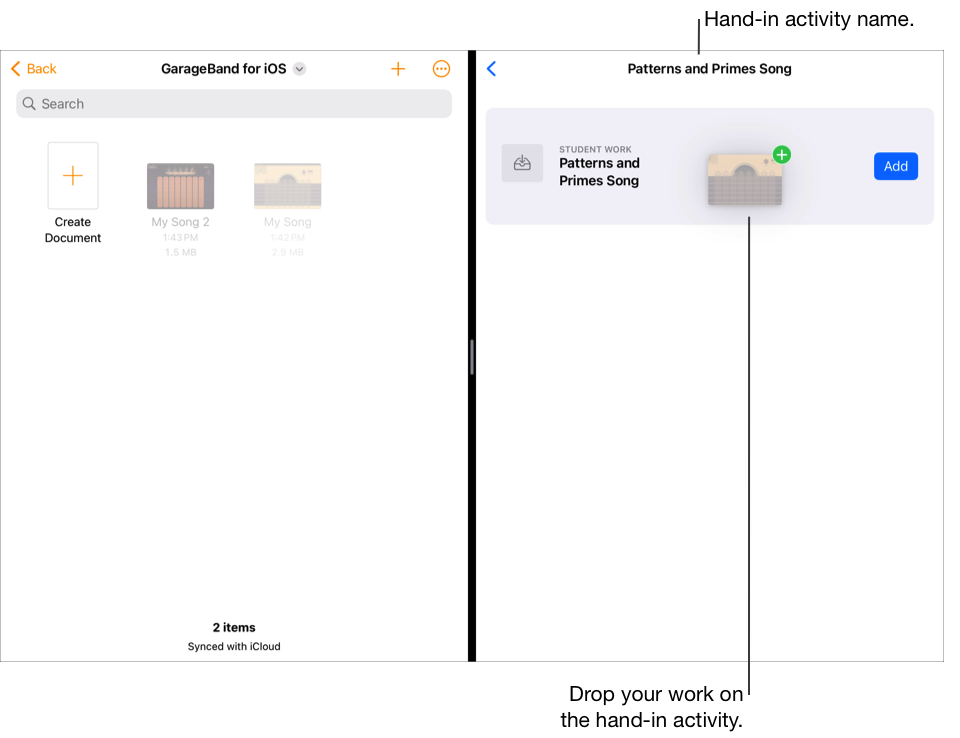The height and width of the screenshot is (738, 960).
Task: Select the Create Document plus tile
Action: tap(72, 175)
